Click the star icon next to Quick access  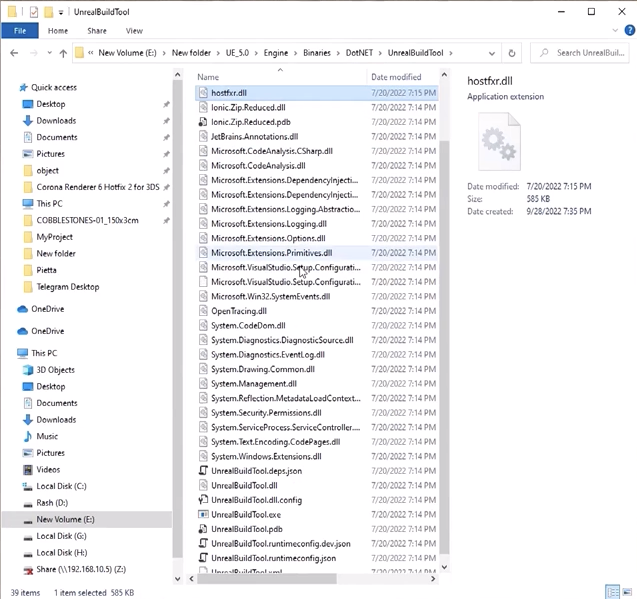pyautogui.click(x=24, y=87)
